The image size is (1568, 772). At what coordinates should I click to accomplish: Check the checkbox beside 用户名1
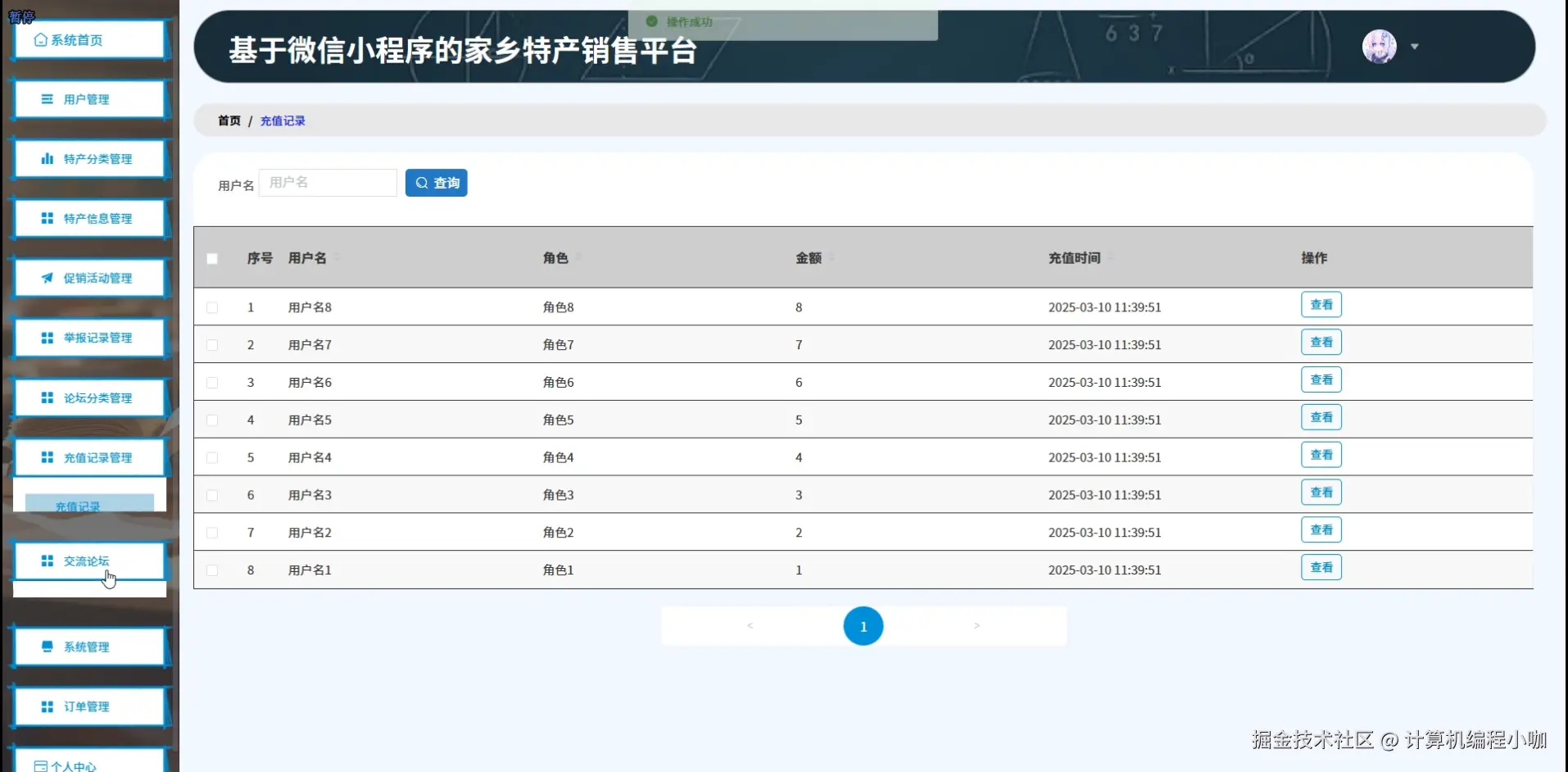(x=212, y=570)
